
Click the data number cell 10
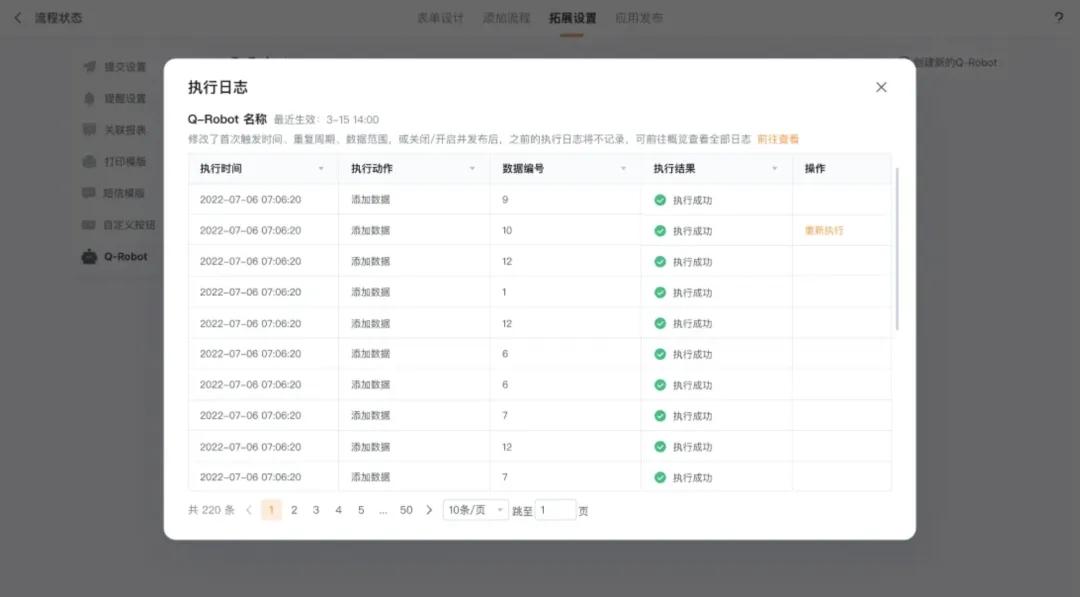pos(507,231)
